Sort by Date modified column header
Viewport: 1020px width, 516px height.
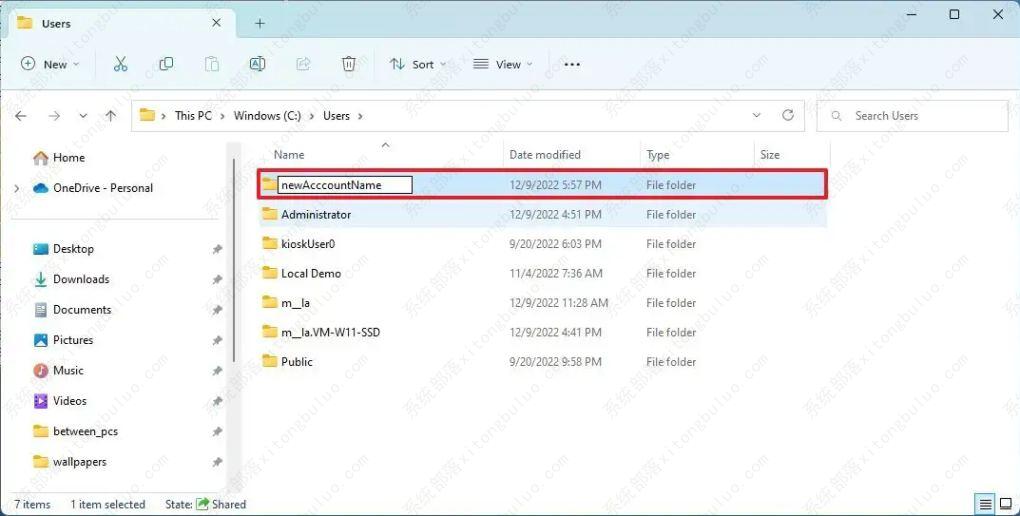pos(545,155)
